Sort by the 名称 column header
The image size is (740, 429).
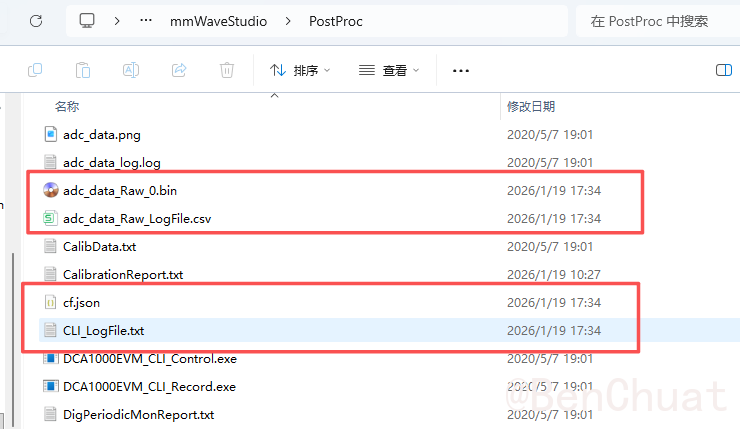67,106
